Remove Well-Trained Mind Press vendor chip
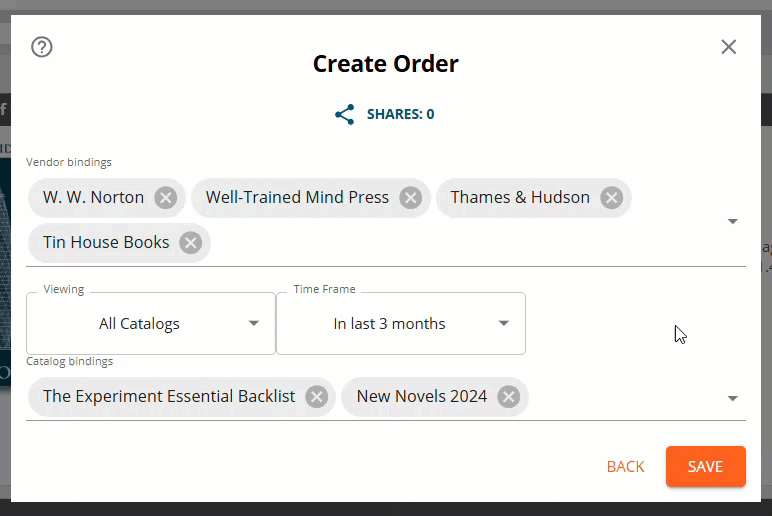This screenshot has height=516, width=772. (x=410, y=198)
